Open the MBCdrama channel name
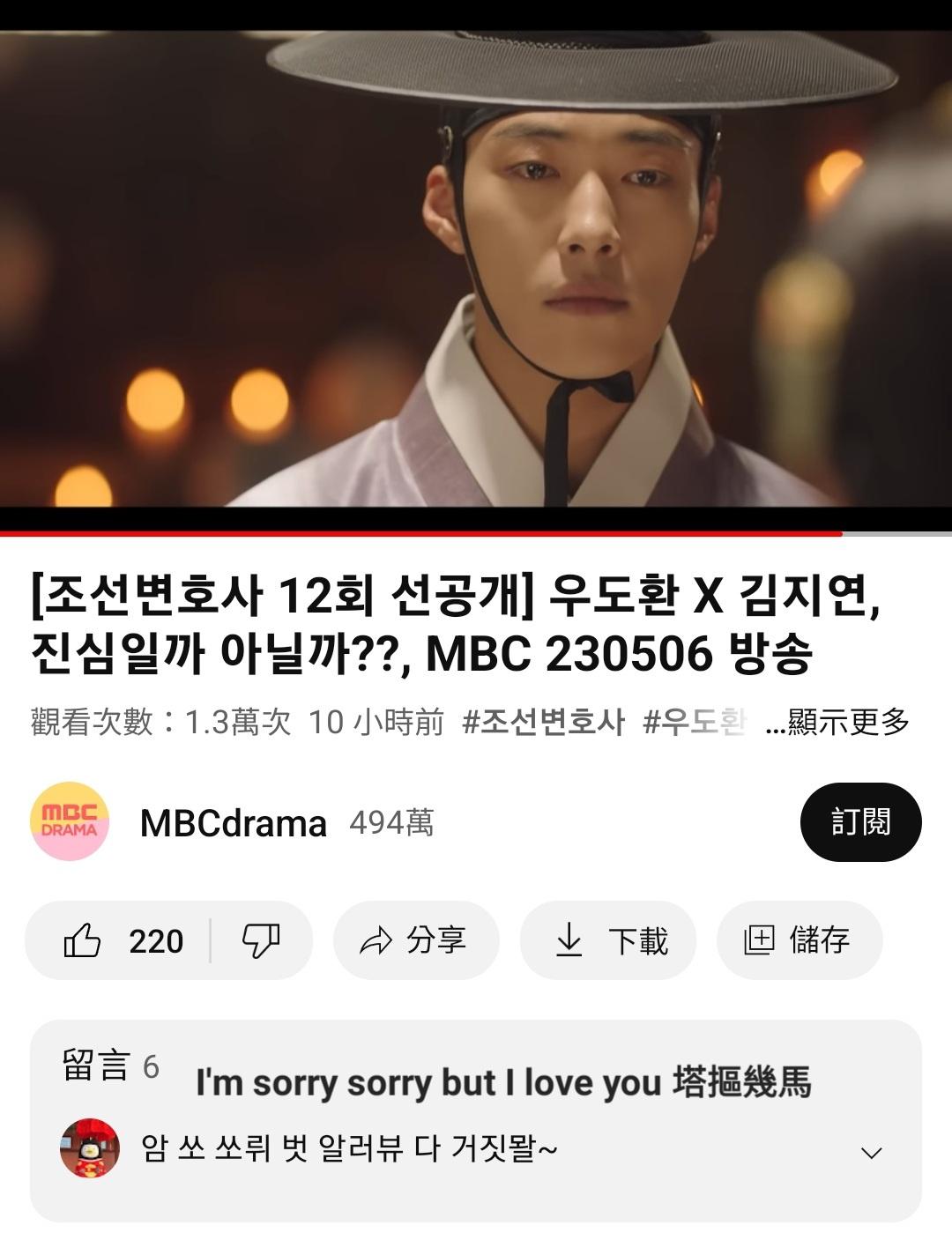Image resolution: width=952 pixels, height=1255 pixels. tap(234, 823)
